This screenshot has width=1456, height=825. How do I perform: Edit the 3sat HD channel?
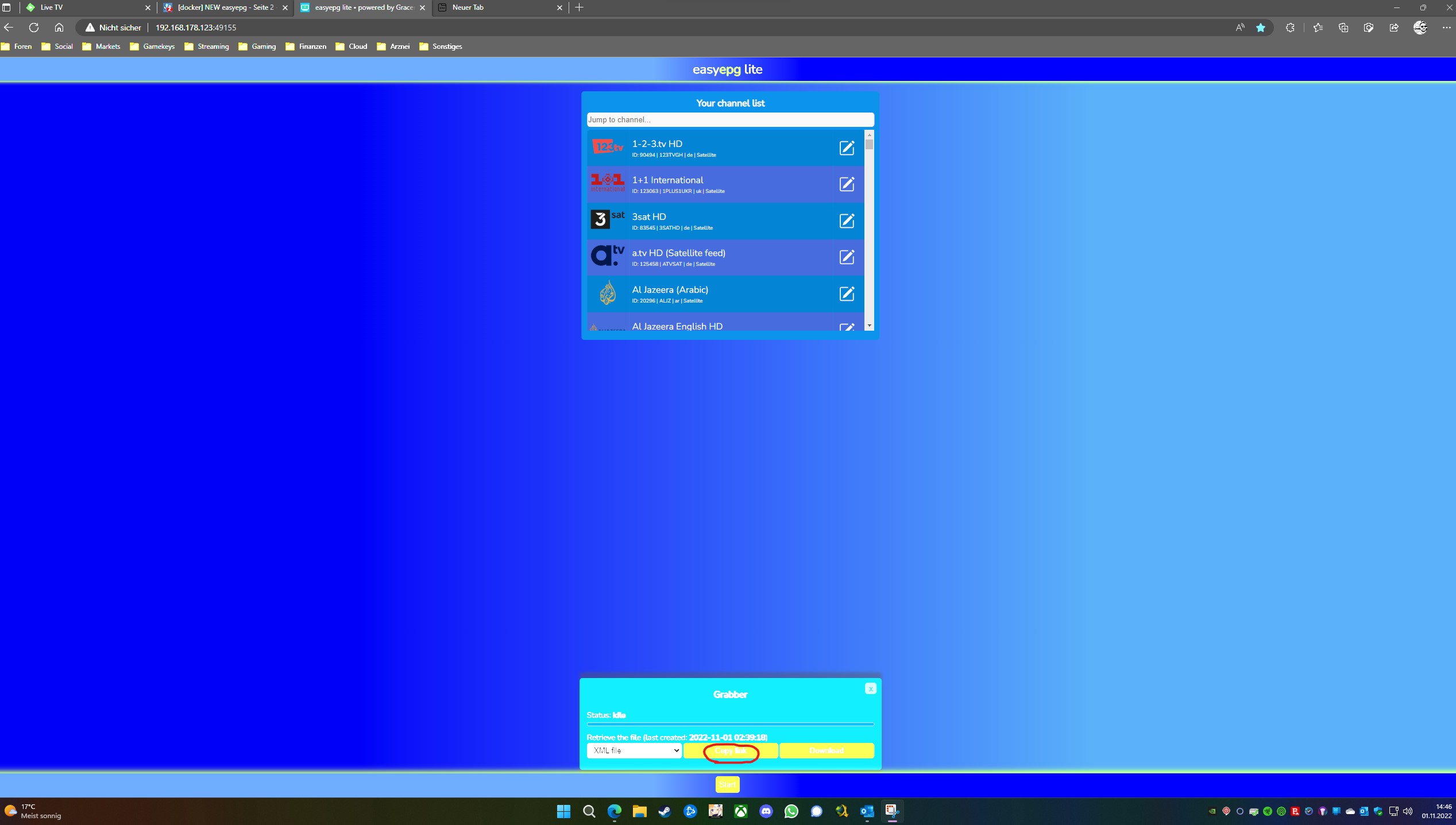click(847, 221)
